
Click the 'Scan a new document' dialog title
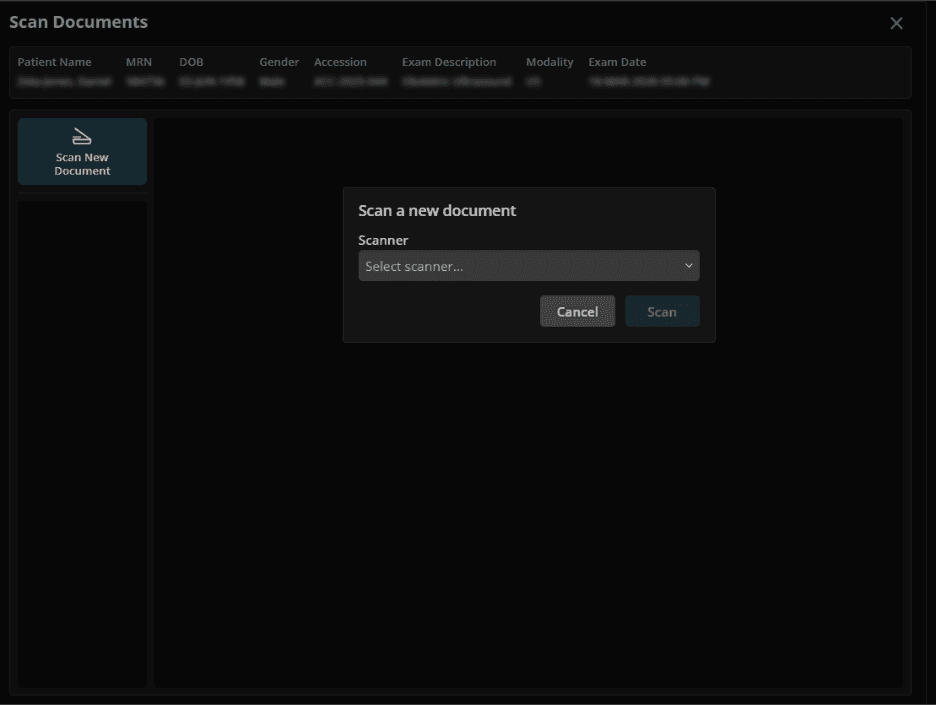437,211
